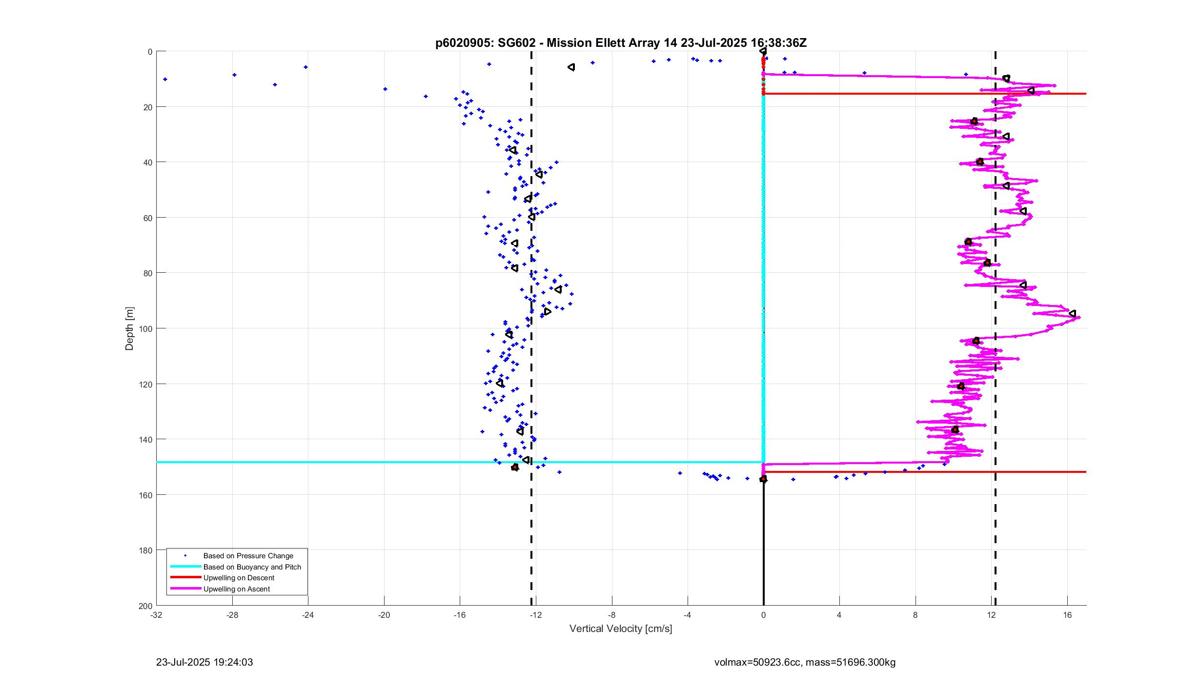
Task: Select the 'Vertical Velocity [cm/s]' x-axis label
Action: [621, 629]
